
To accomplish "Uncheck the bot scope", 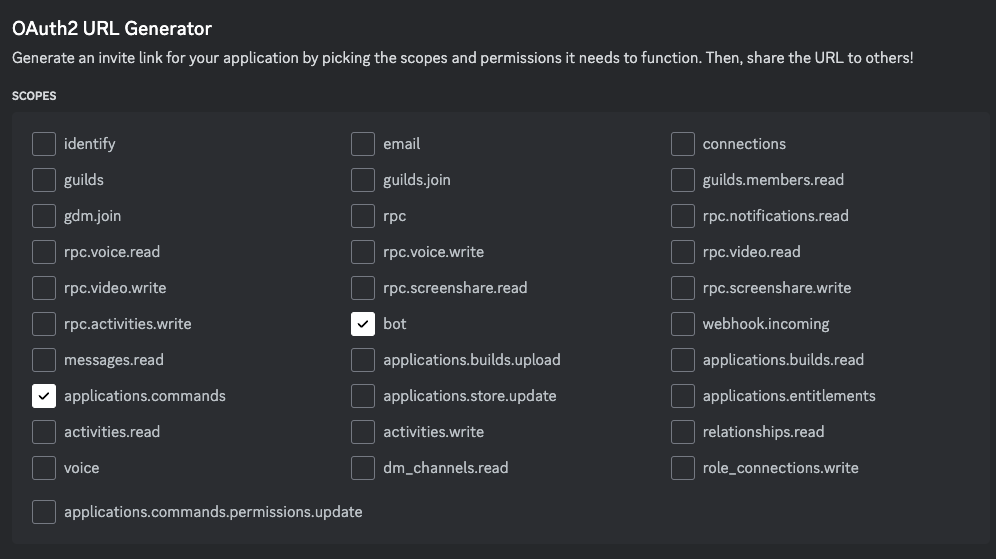I will [363, 324].
